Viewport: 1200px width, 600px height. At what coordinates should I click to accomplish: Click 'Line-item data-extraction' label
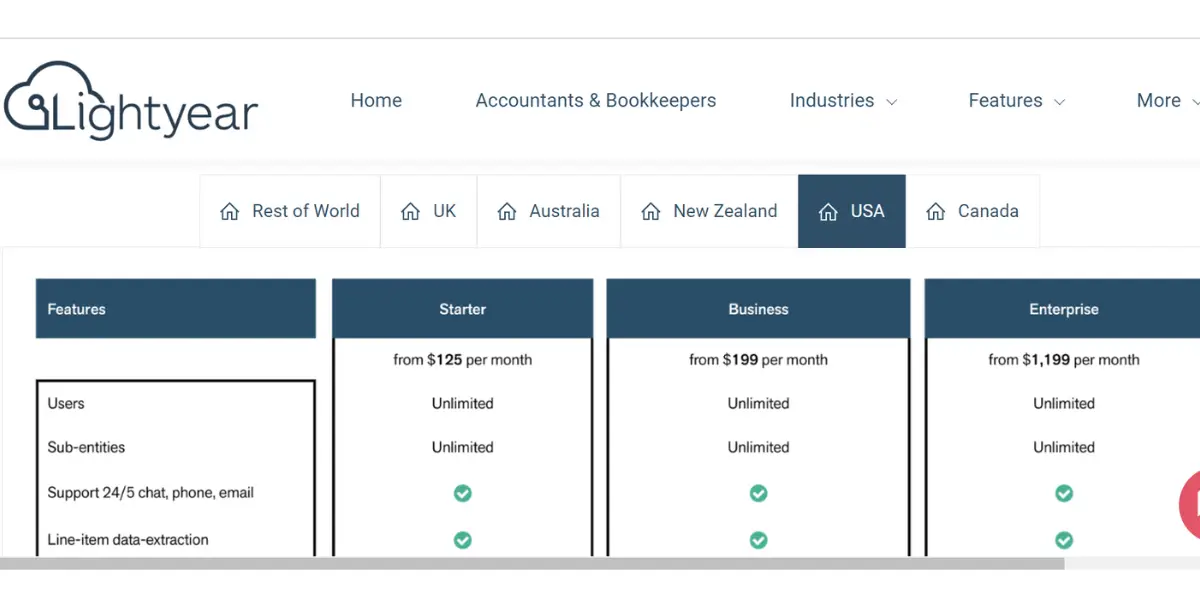pyautogui.click(x=128, y=540)
